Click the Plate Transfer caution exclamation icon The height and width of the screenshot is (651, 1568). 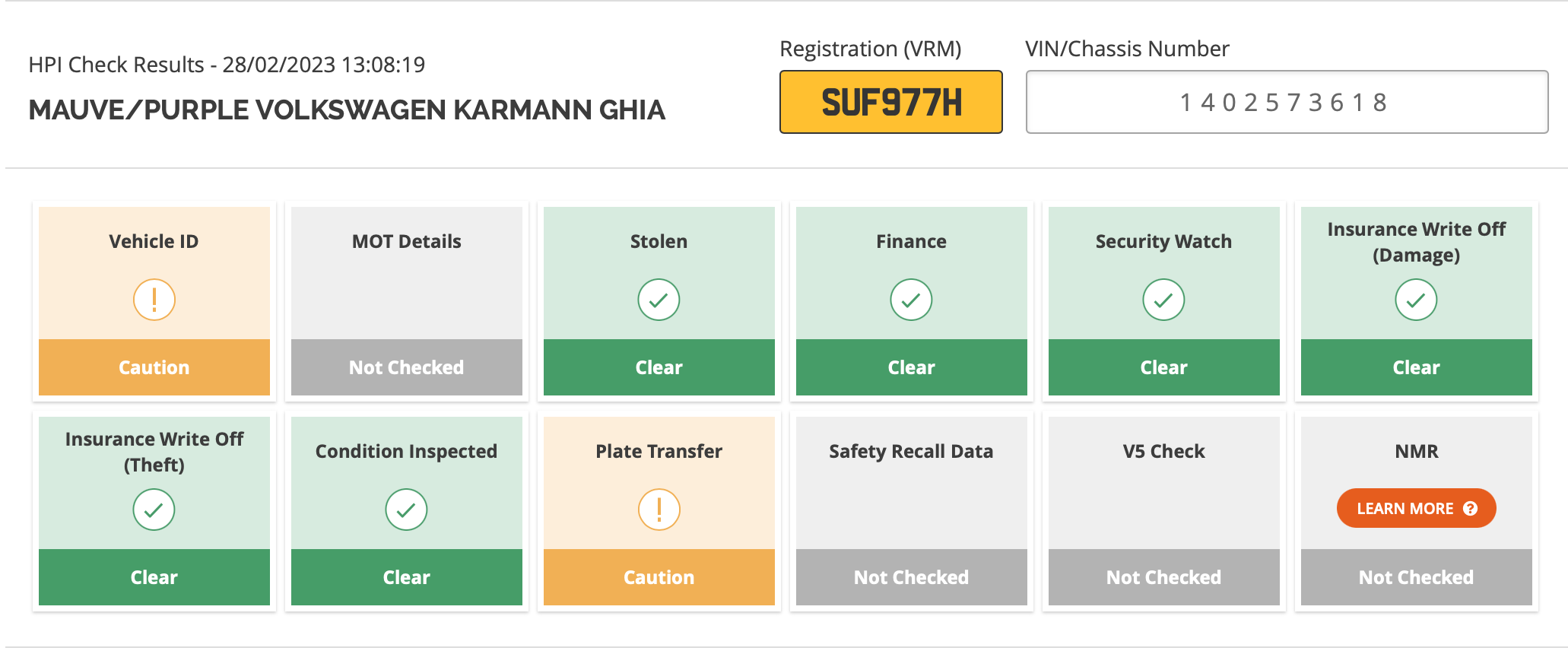pos(659,510)
